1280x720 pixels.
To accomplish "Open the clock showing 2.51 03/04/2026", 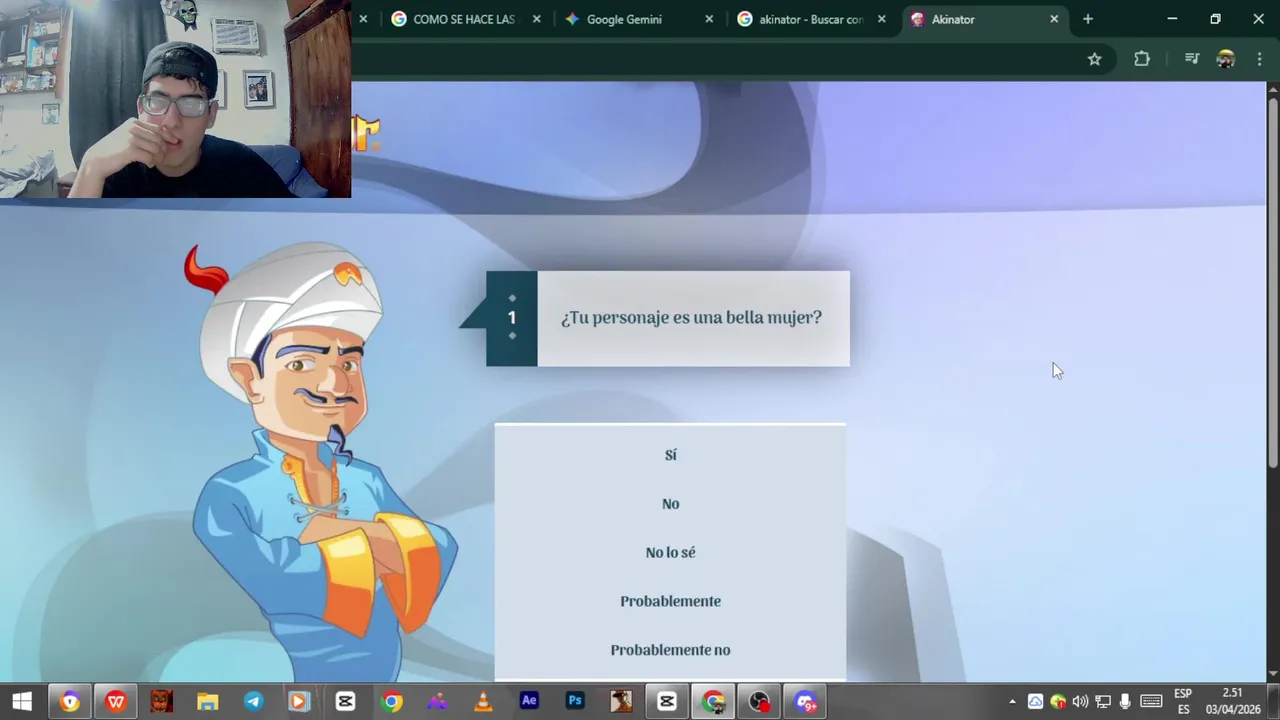I will [1233, 702].
